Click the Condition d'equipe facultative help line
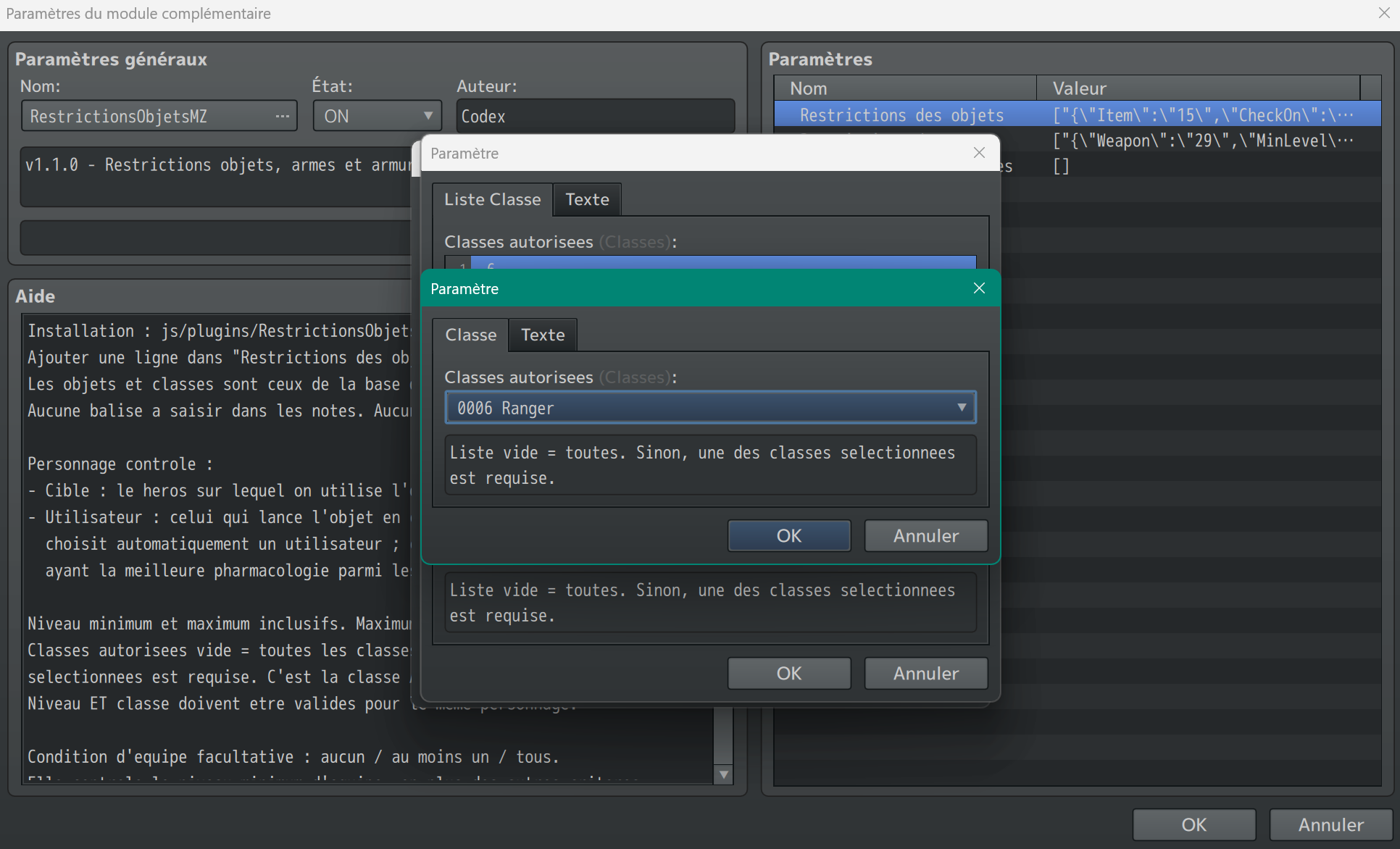Image resolution: width=1400 pixels, height=849 pixels. [293, 757]
